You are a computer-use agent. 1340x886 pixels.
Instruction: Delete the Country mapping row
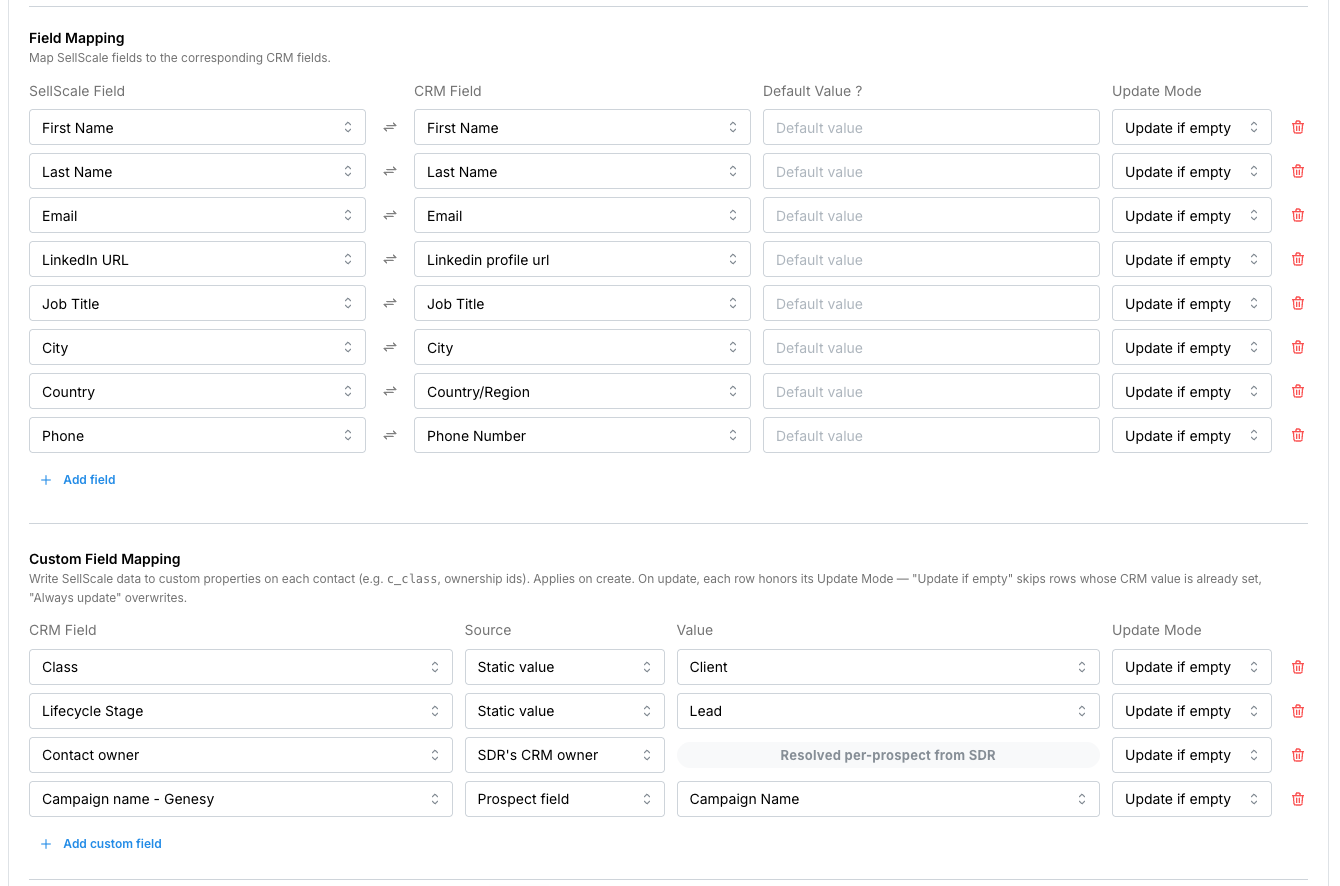pos(1298,391)
